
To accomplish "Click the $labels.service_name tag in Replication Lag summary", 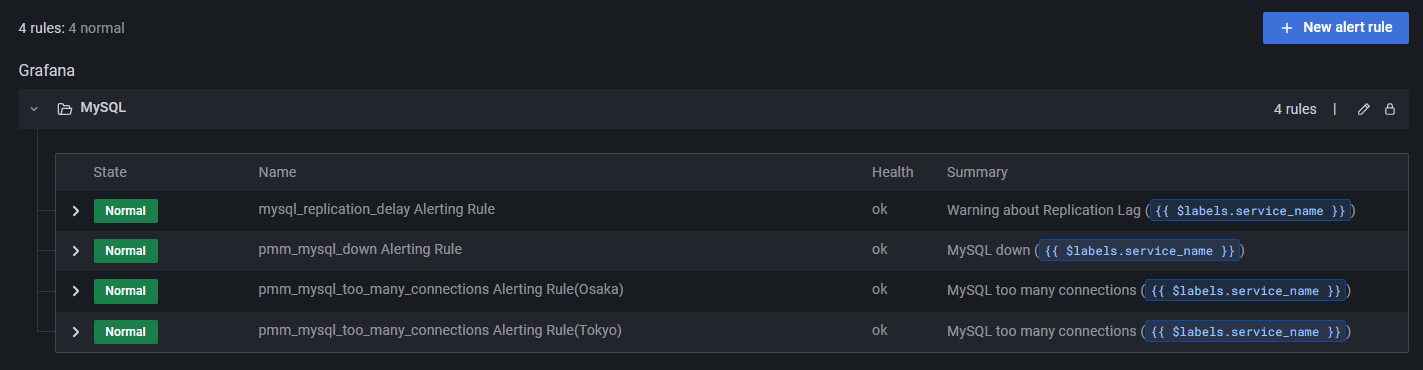I will pos(1250,211).
